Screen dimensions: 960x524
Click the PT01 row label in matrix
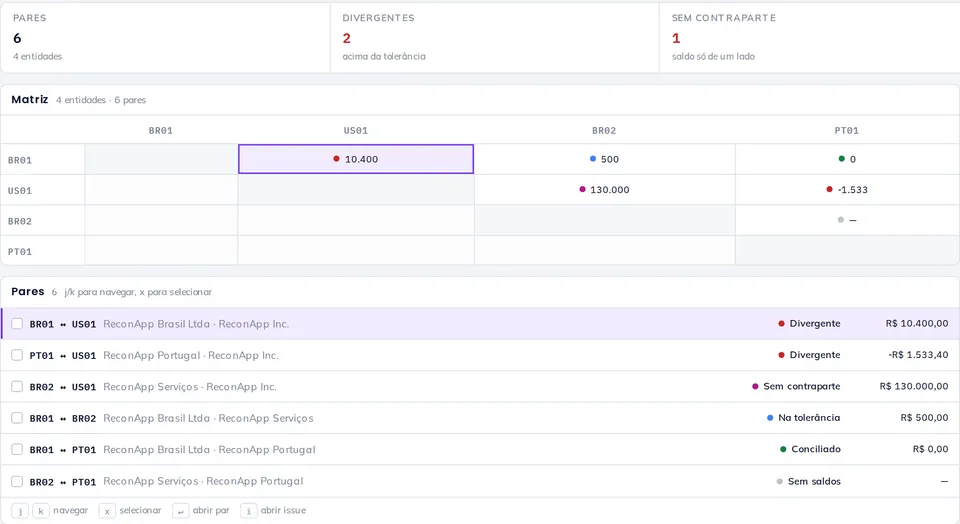click(20, 252)
